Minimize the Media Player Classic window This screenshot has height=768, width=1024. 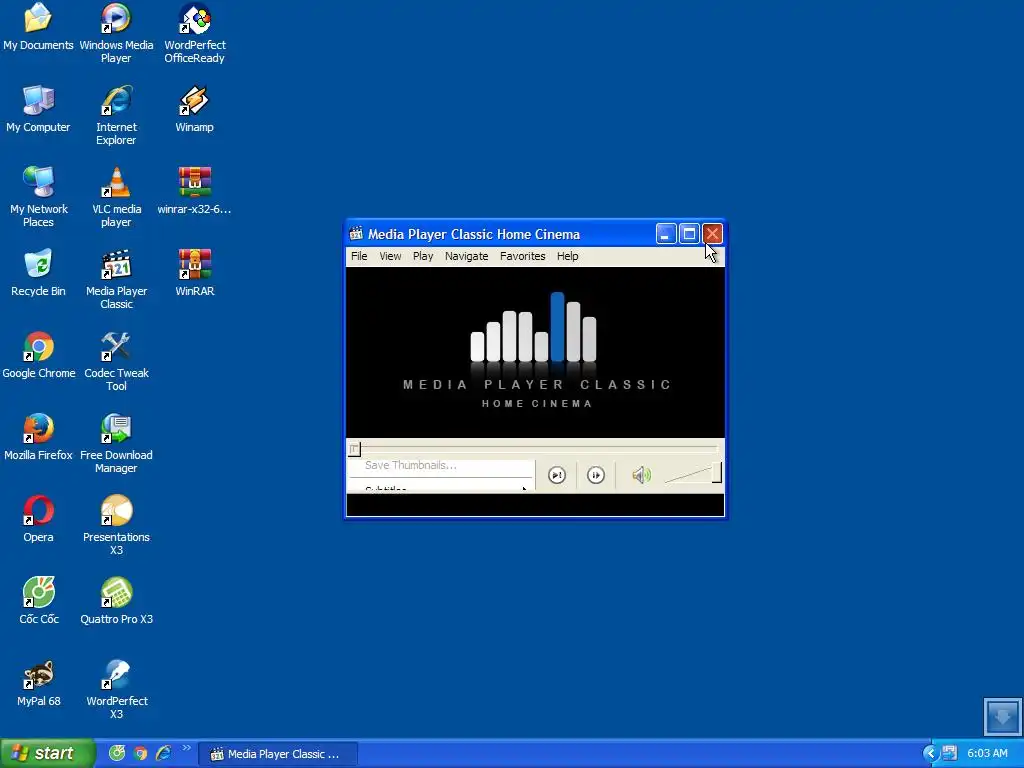(x=665, y=234)
